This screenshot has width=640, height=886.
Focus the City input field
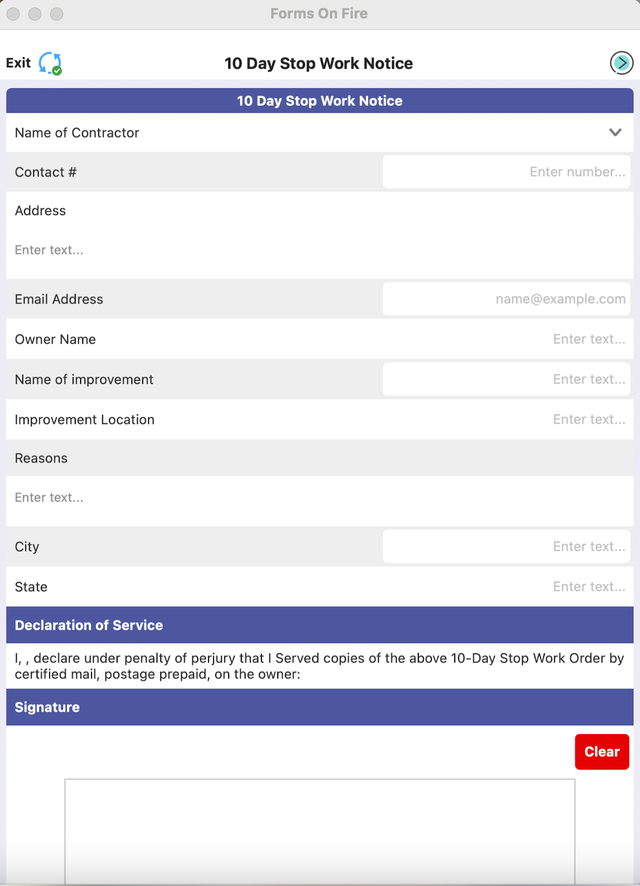506,546
